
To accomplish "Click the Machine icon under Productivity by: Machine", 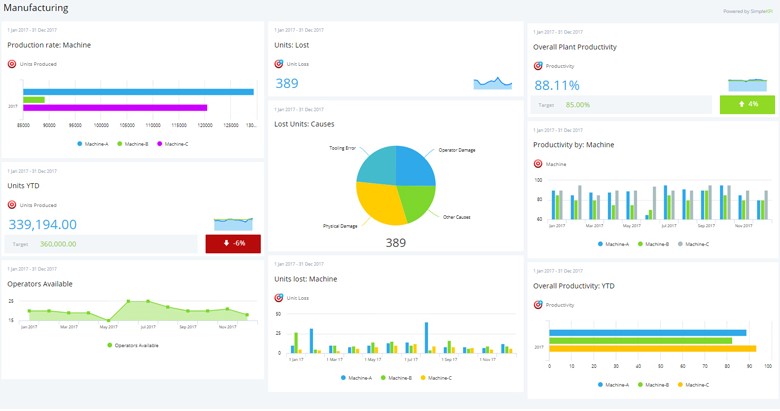I will tap(538, 164).
